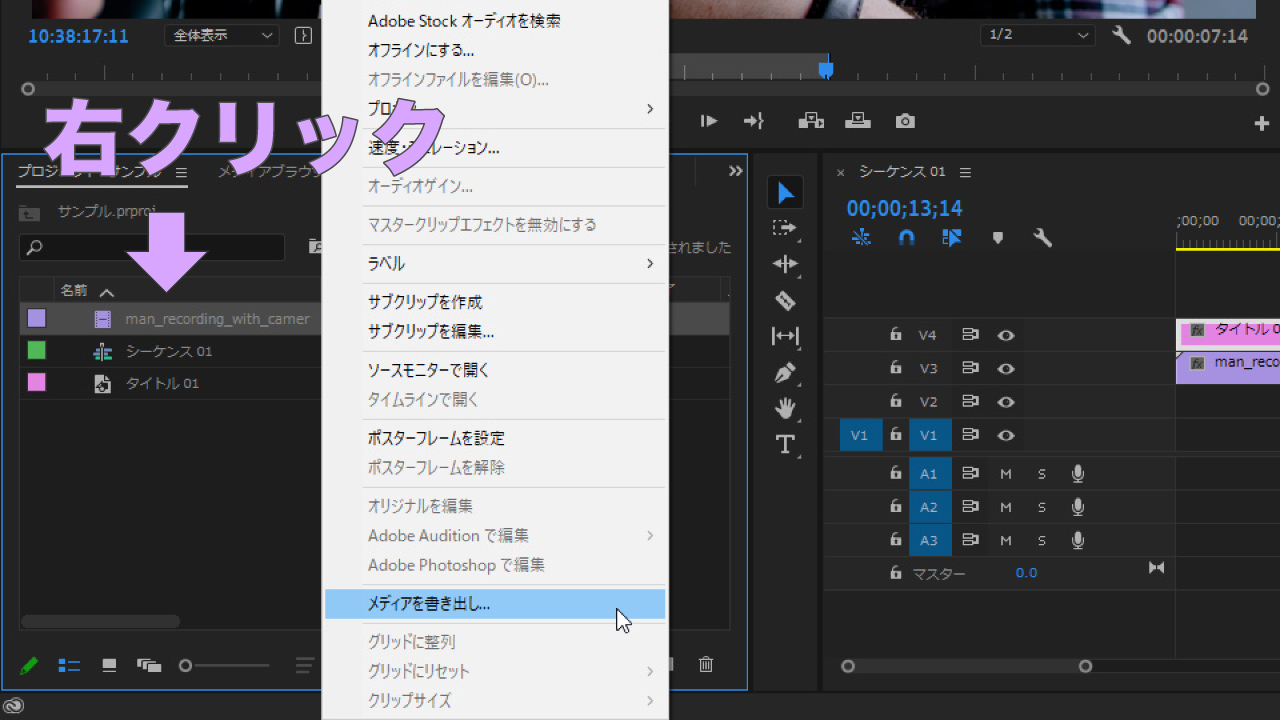This screenshot has height=720, width=1280.
Task: Select サブクリップを編集... menu item
Action: (495, 331)
